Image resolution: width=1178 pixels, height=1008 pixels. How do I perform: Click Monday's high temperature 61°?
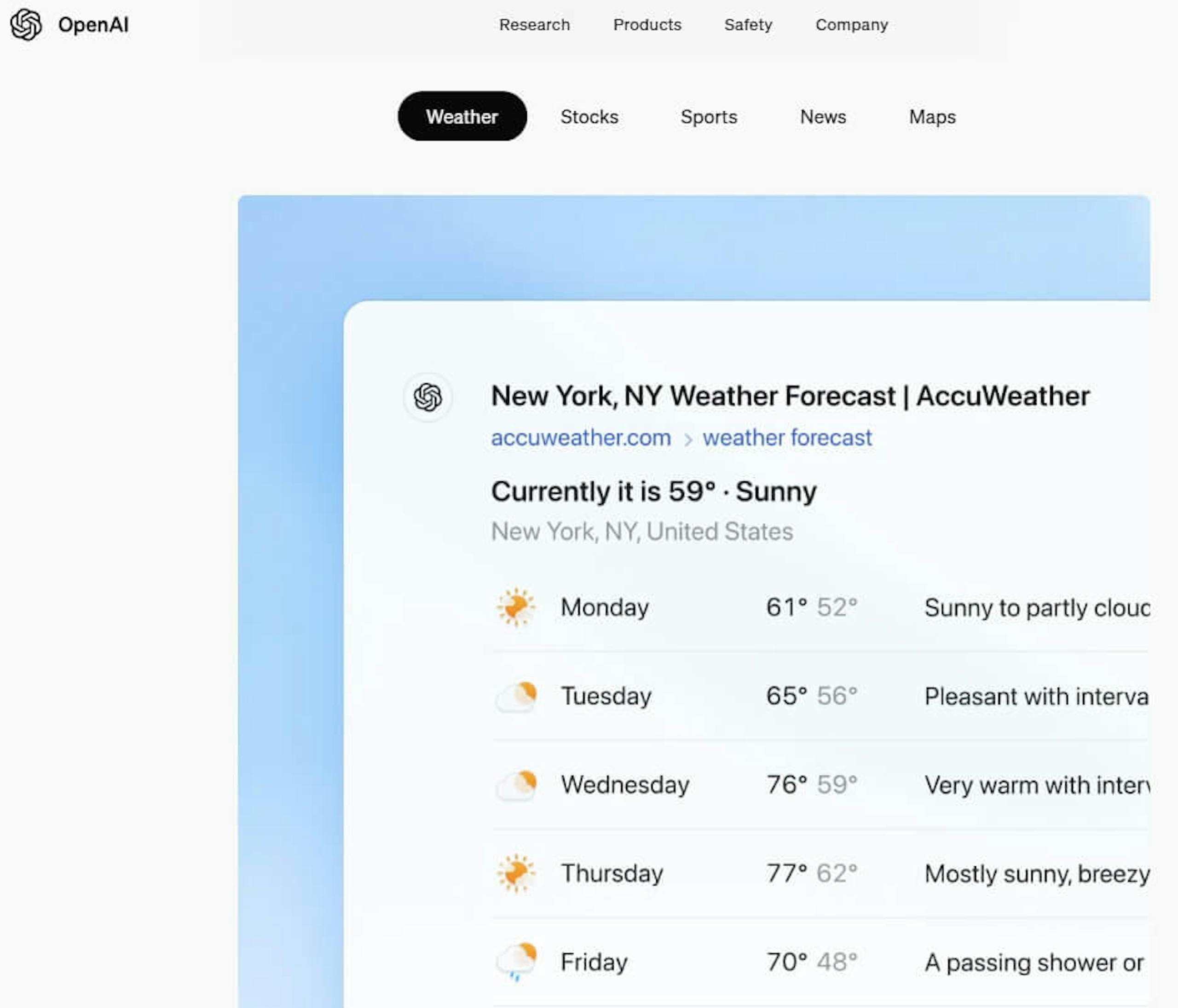click(x=787, y=607)
